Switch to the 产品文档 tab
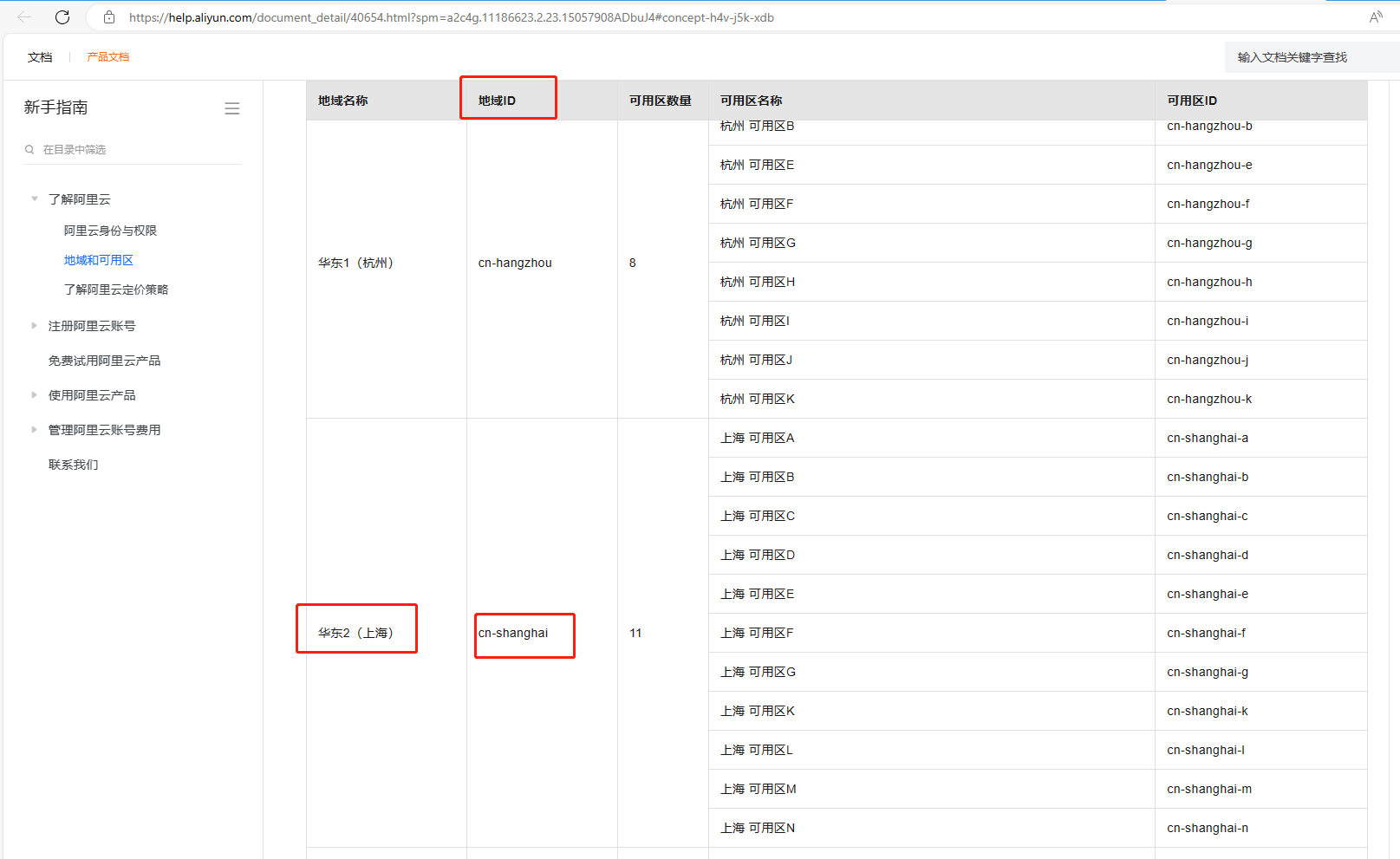1400x859 pixels. [107, 57]
